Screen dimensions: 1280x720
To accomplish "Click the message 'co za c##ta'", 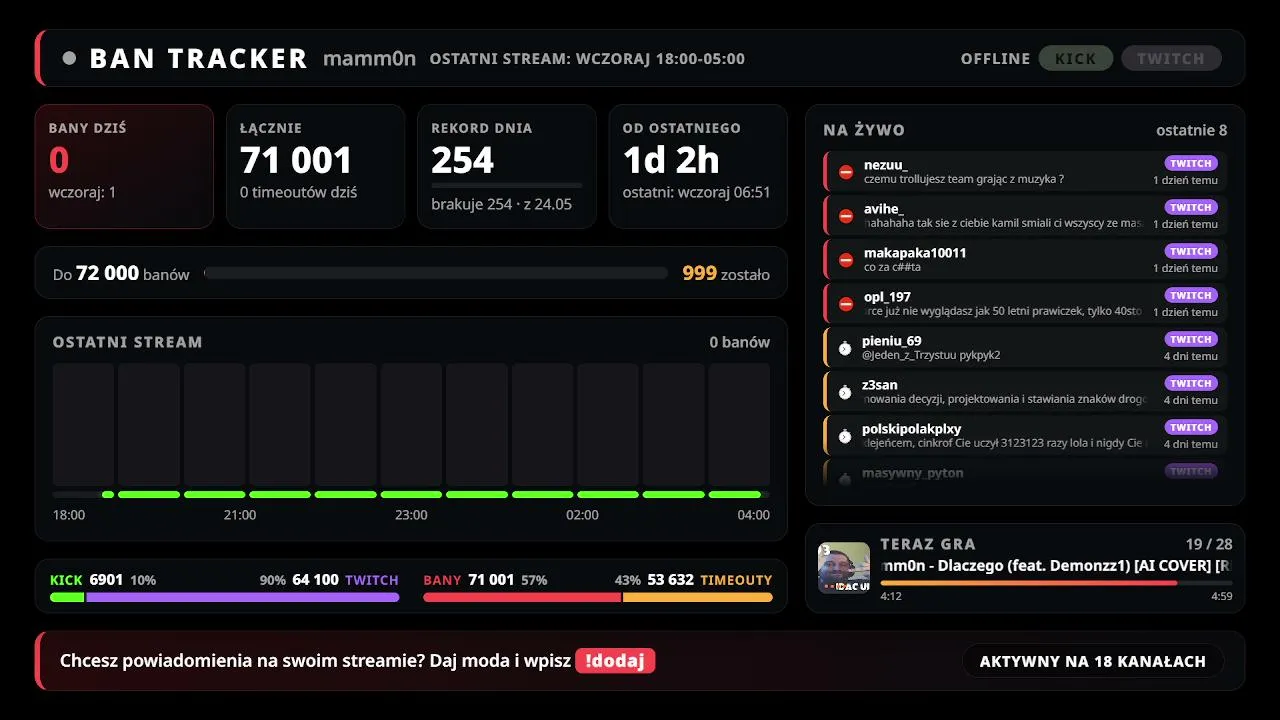I will [x=892, y=268].
